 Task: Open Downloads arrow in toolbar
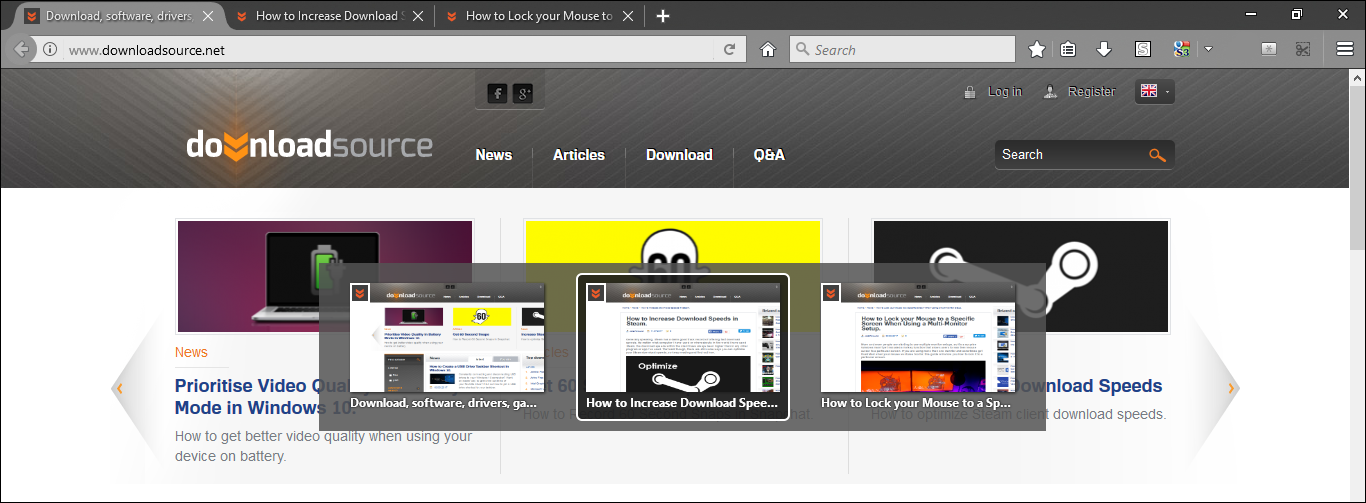coord(1104,49)
